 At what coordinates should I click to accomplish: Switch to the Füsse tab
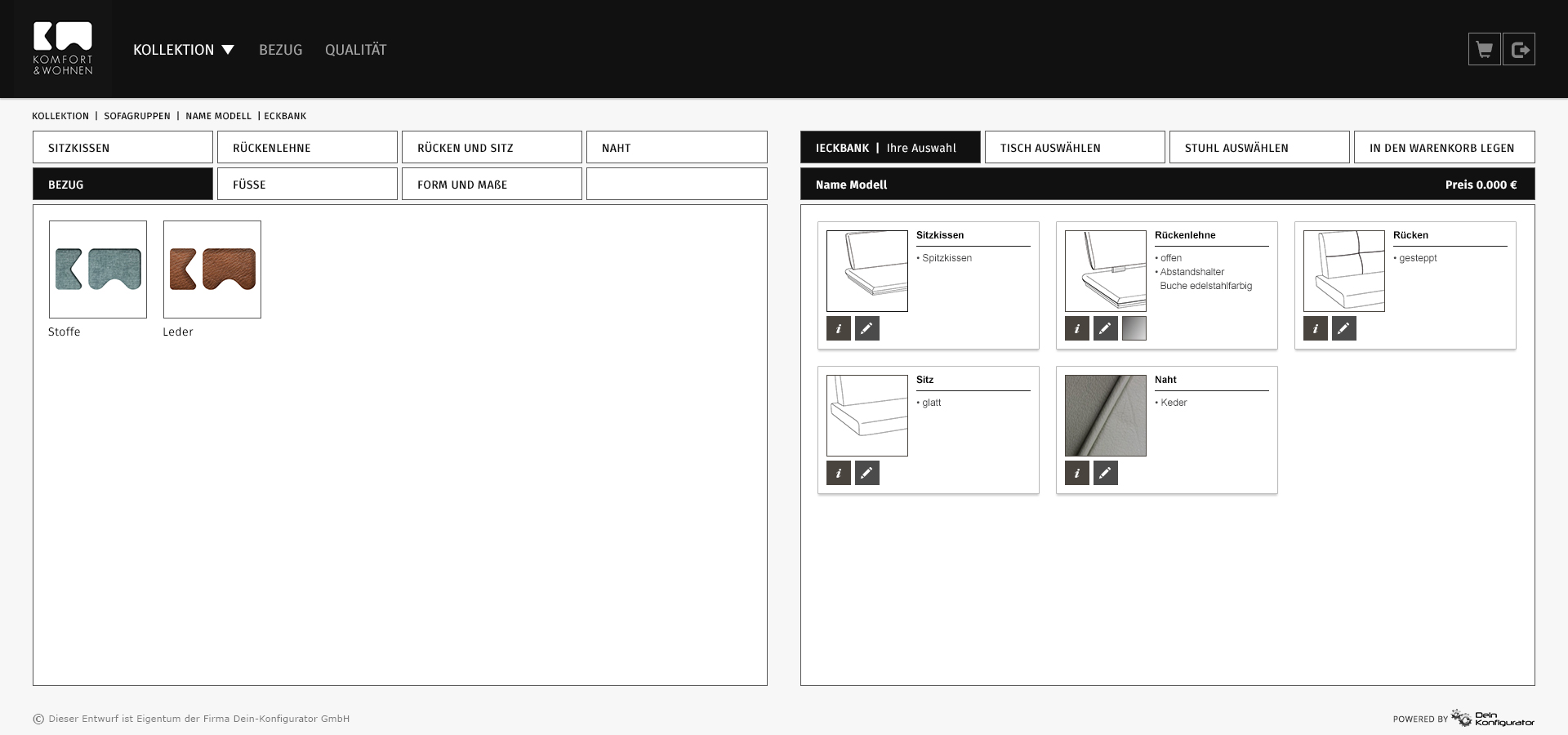coord(307,185)
